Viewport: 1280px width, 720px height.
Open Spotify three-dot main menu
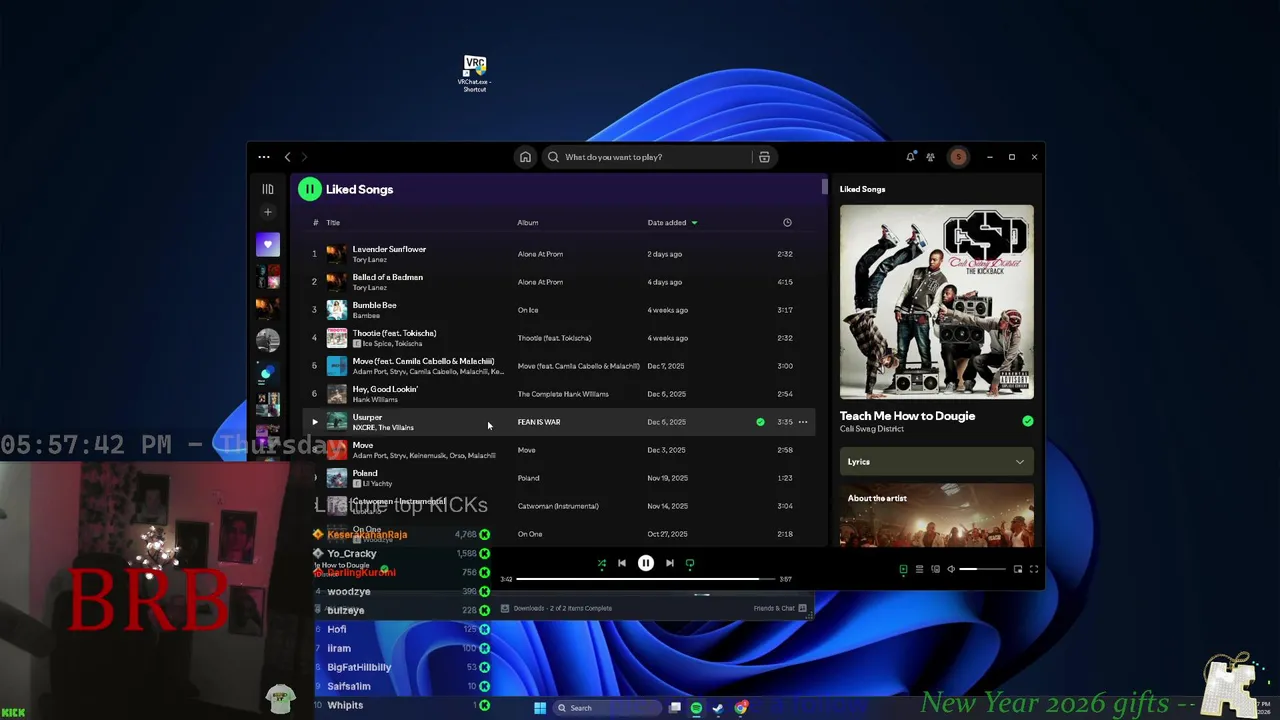[264, 157]
